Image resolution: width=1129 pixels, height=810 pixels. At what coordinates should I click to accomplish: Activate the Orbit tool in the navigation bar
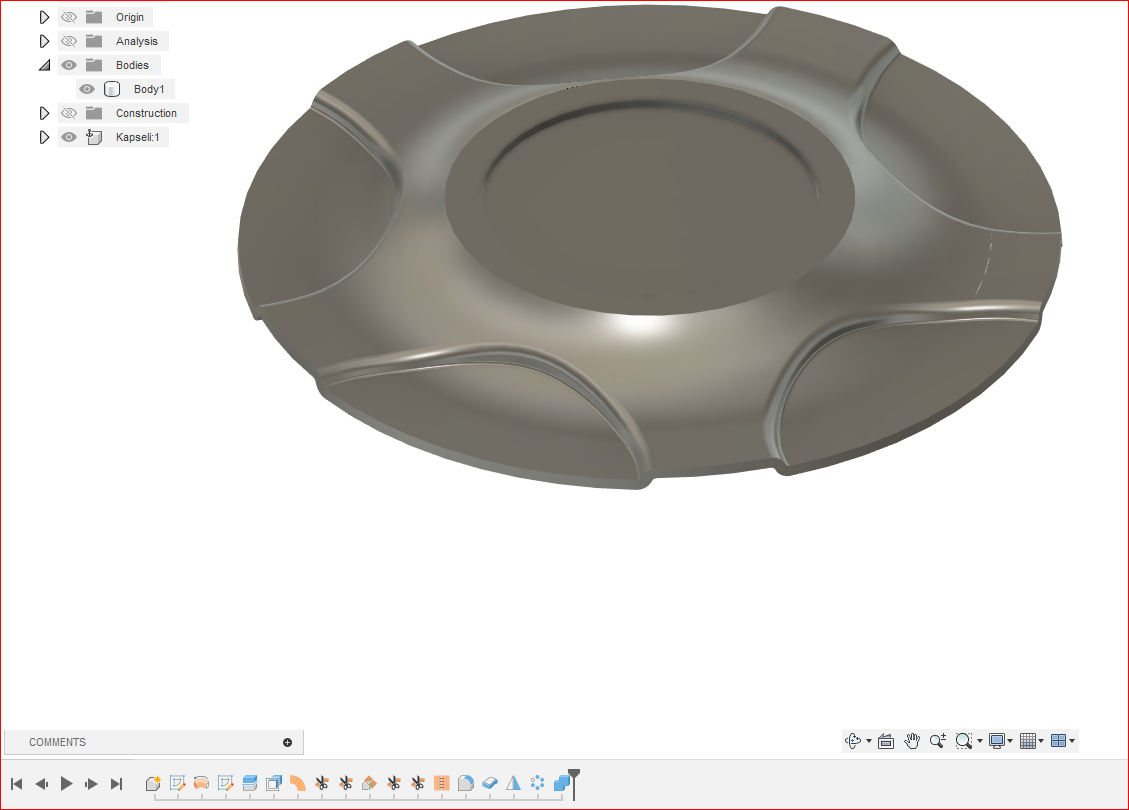click(853, 740)
